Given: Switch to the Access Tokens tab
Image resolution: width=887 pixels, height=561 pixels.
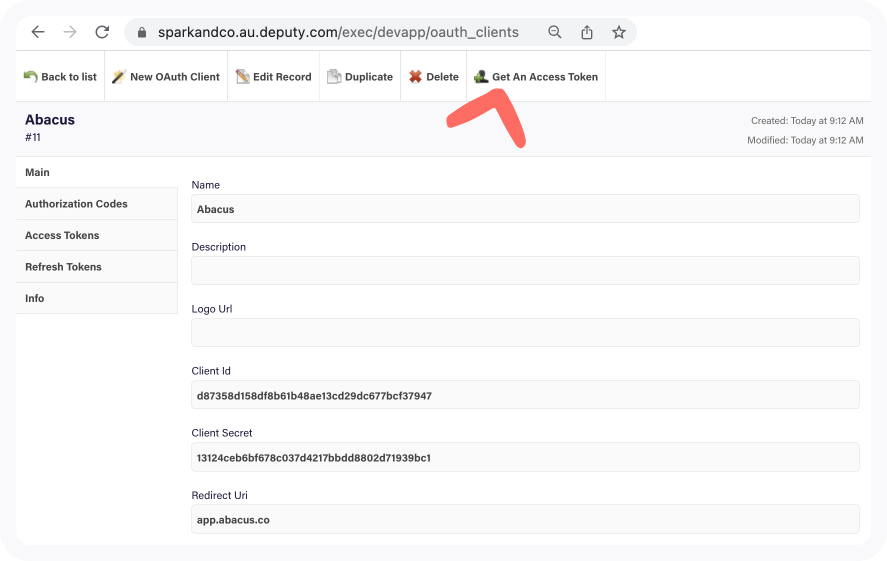Looking at the screenshot, I should [x=97, y=235].
